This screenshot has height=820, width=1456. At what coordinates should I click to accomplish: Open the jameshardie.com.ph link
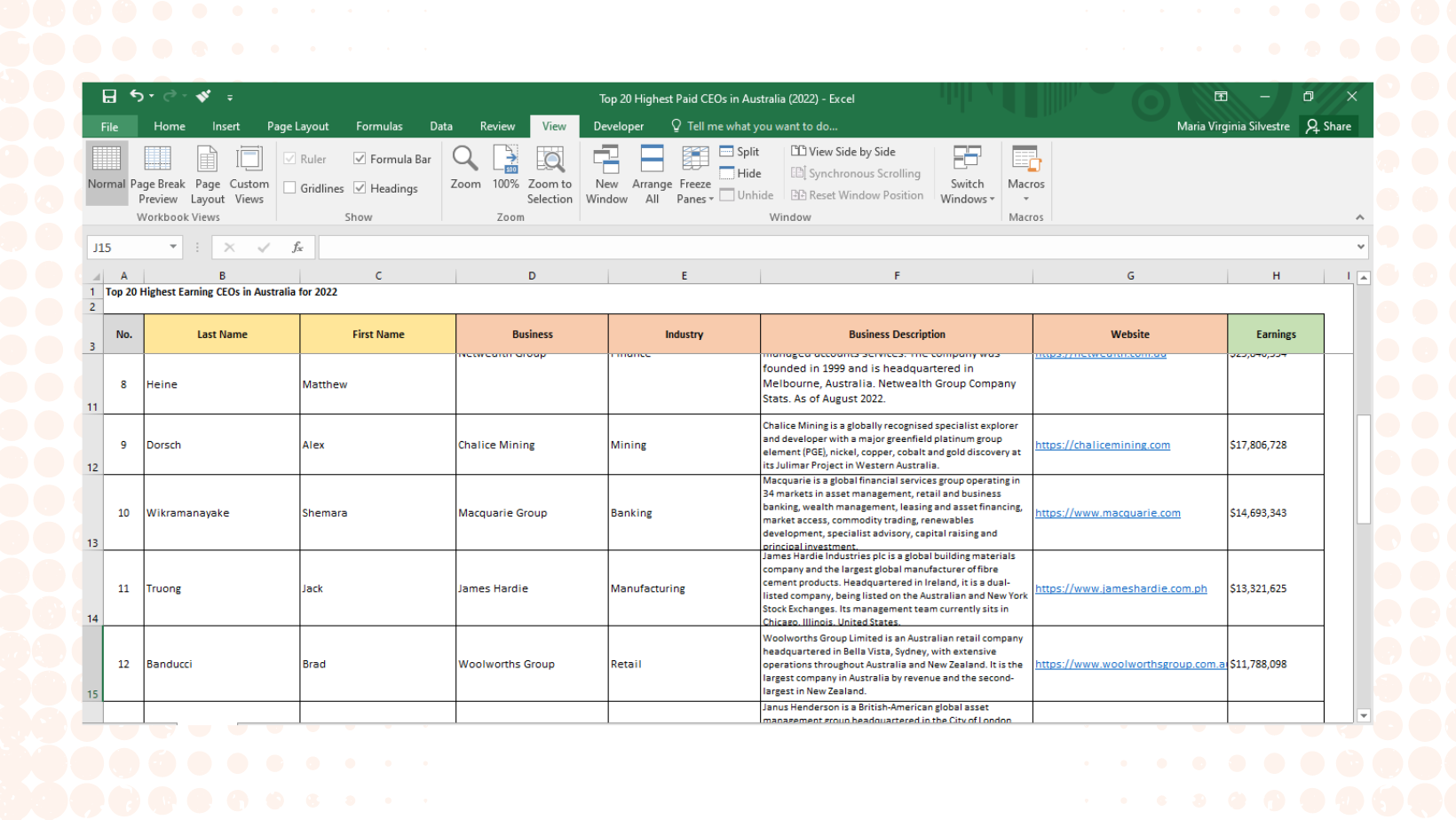tap(1121, 588)
